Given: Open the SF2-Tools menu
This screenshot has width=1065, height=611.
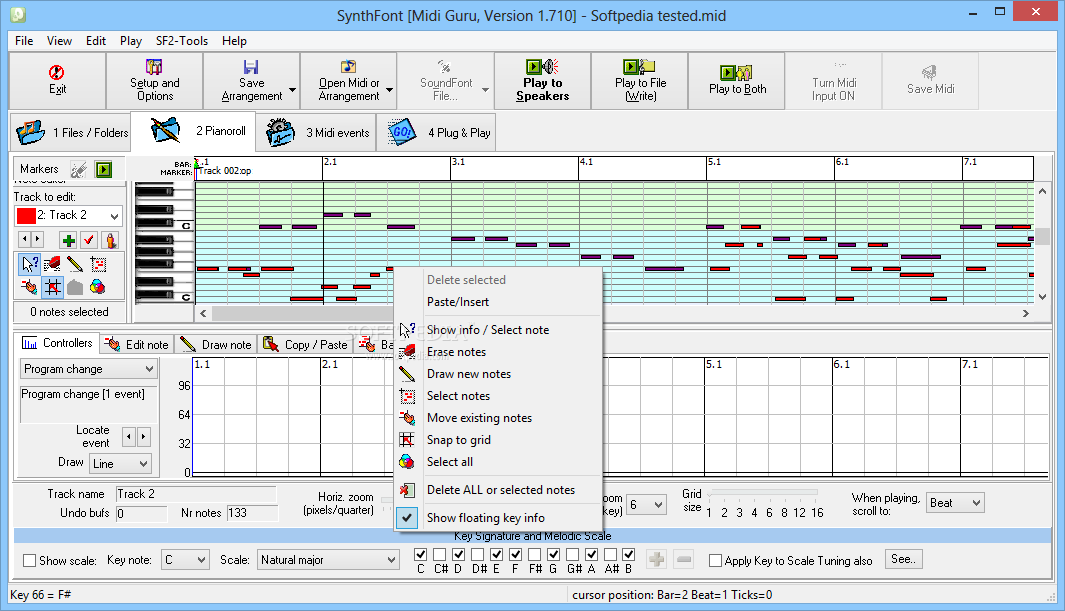Looking at the screenshot, I should pyautogui.click(x=182, y=41).
